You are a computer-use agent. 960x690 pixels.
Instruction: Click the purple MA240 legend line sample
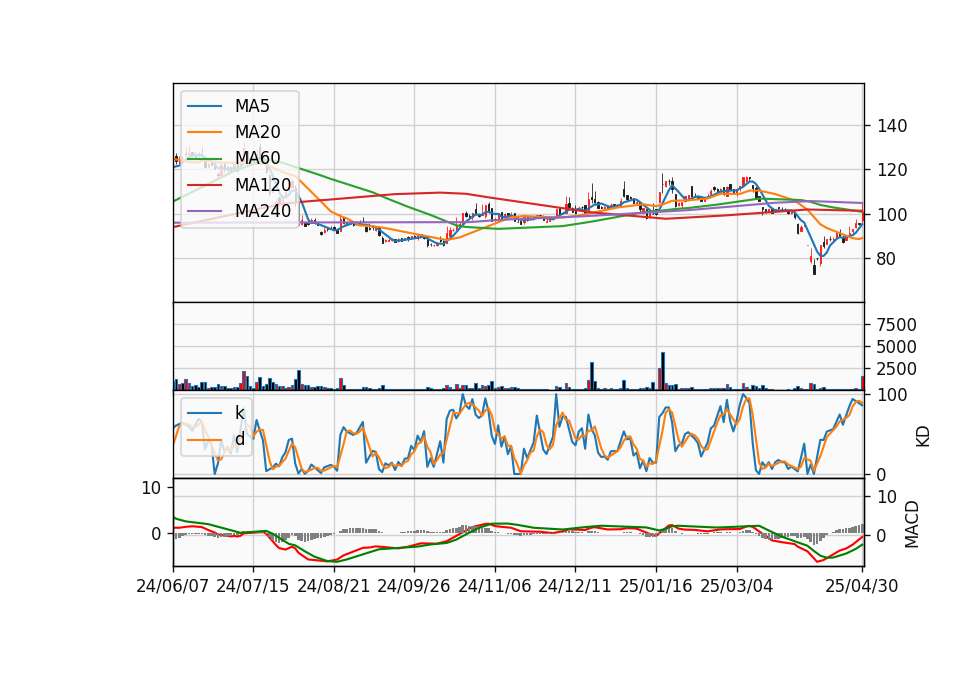coord(204,211)
